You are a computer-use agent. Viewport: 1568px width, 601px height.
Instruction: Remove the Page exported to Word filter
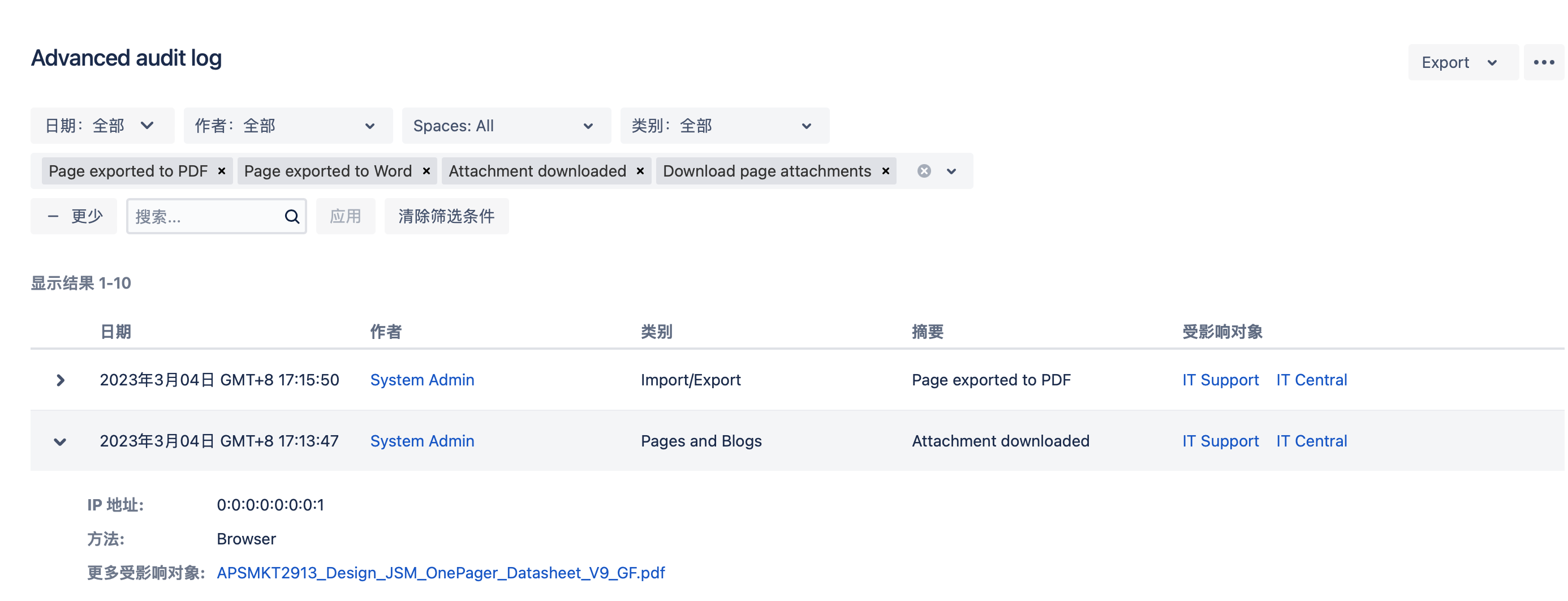[x=426, y=171]
